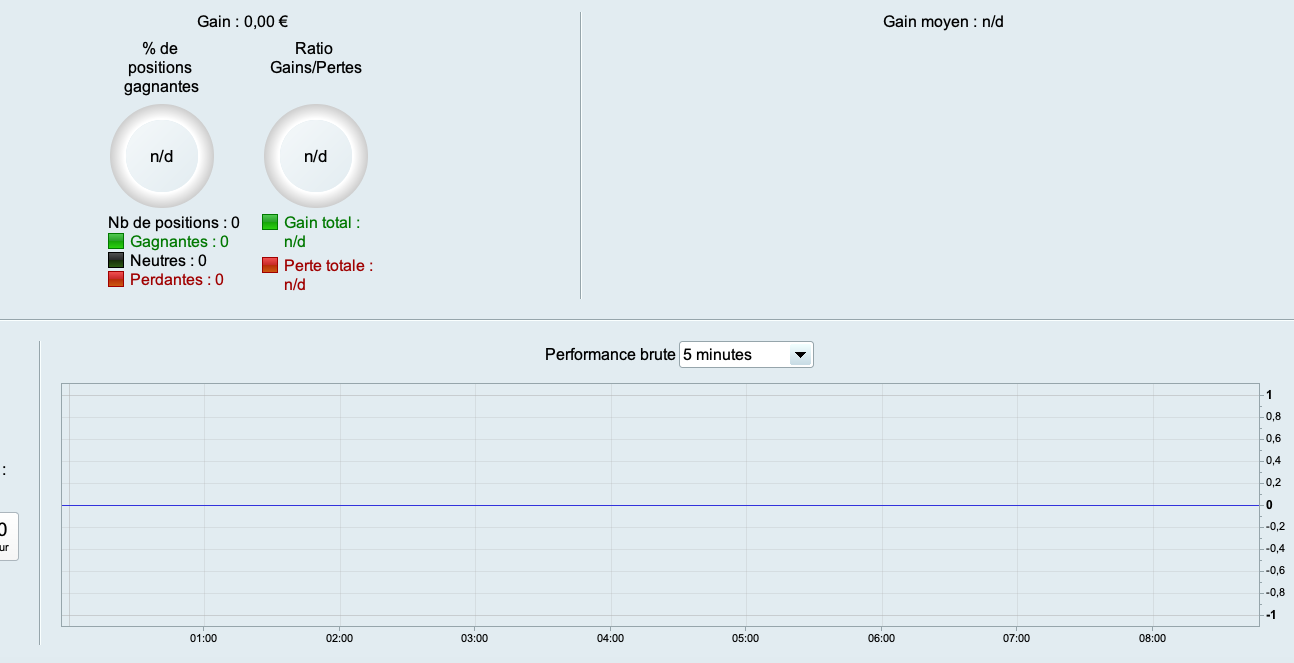Click the Perte totale label text
1294x663 pixels.
[328, 266]
